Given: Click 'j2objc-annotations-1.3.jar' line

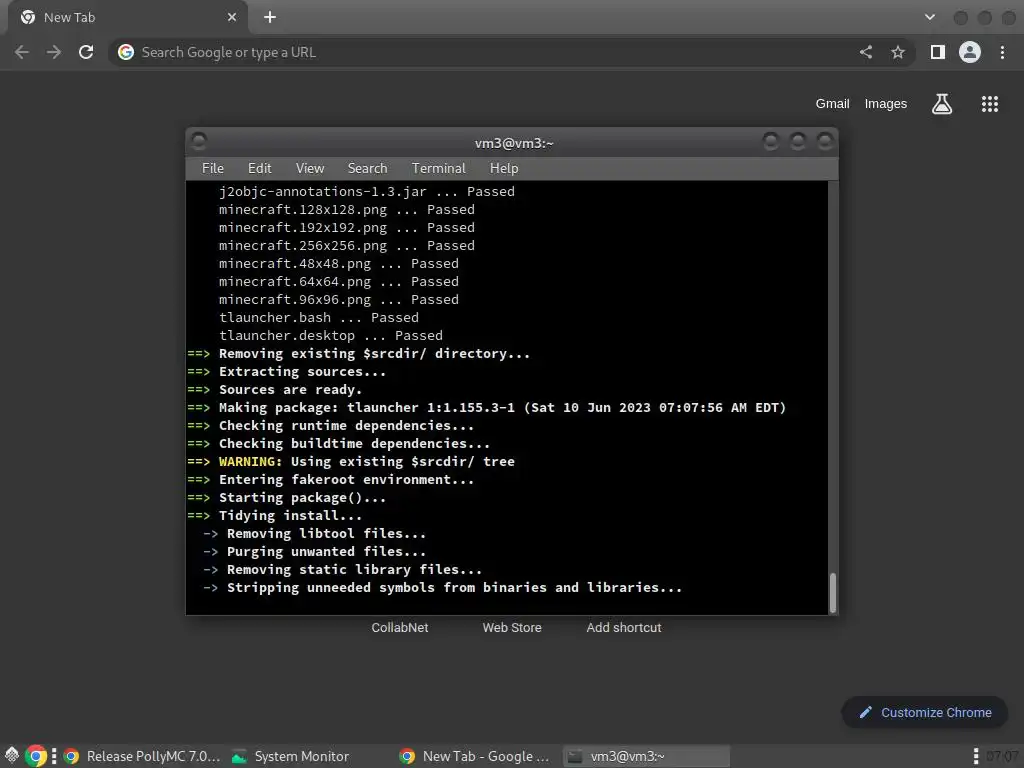Looking at the screenshot, I should point(366,192).
